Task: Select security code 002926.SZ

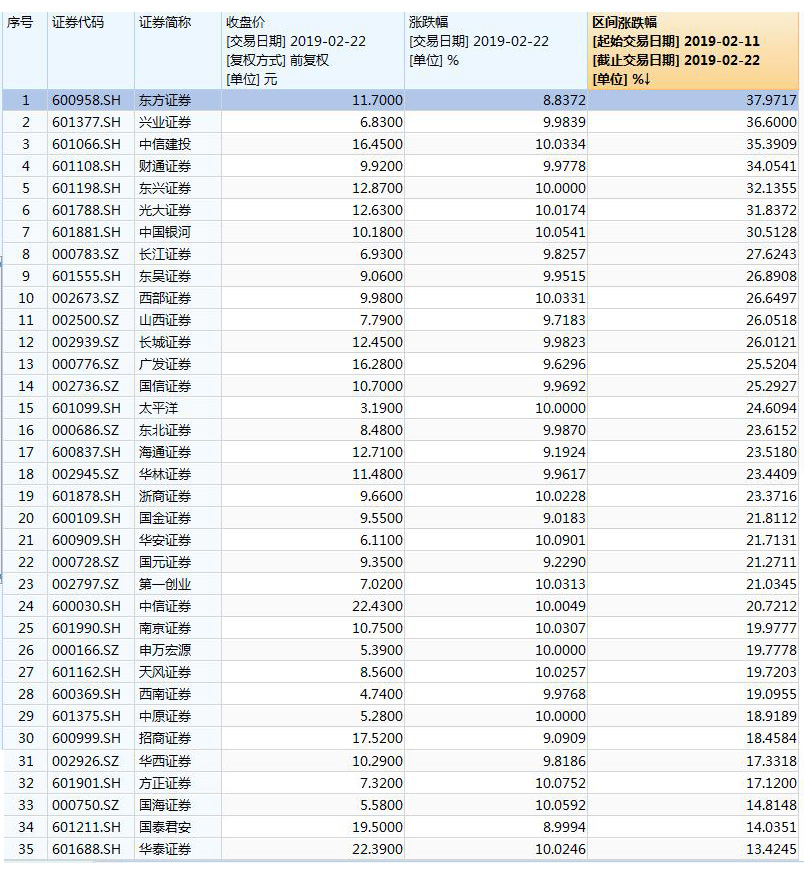Action: coord(86,761)
